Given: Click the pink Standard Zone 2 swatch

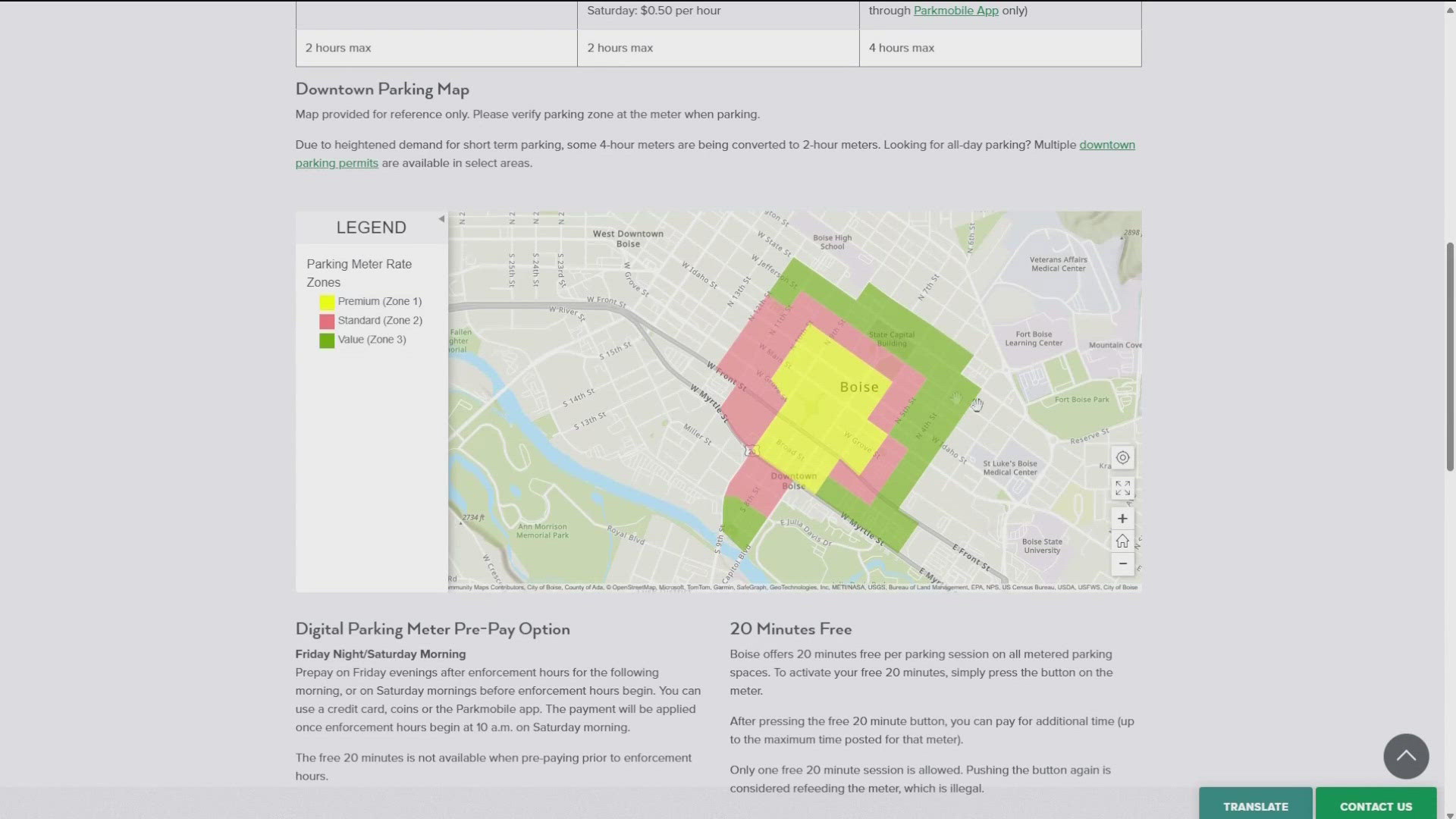Looking at the screenshot, I should (x=327, y=321).
